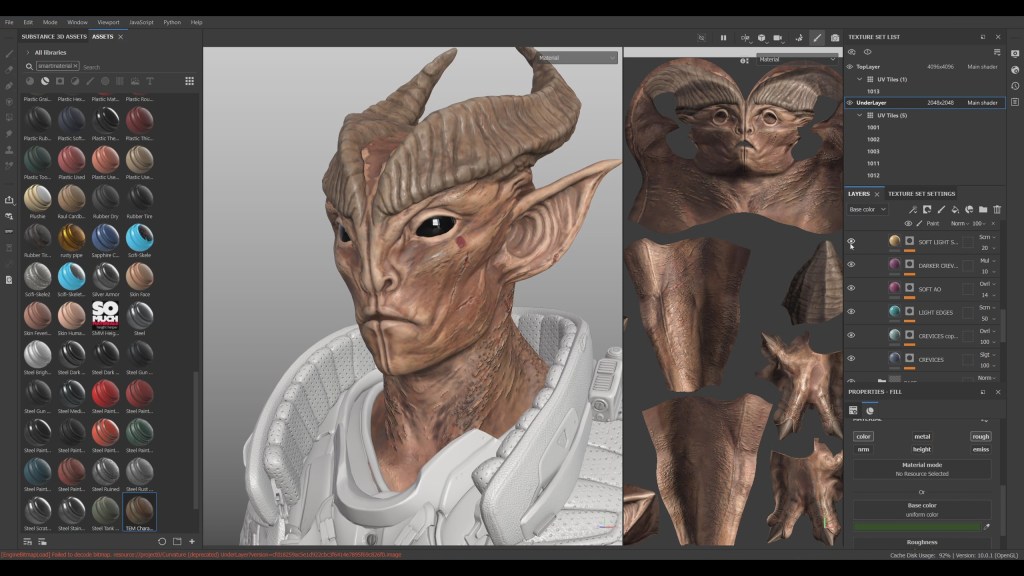
Task: Add effect with magic wand icon
Action: (x=913, y=210)
